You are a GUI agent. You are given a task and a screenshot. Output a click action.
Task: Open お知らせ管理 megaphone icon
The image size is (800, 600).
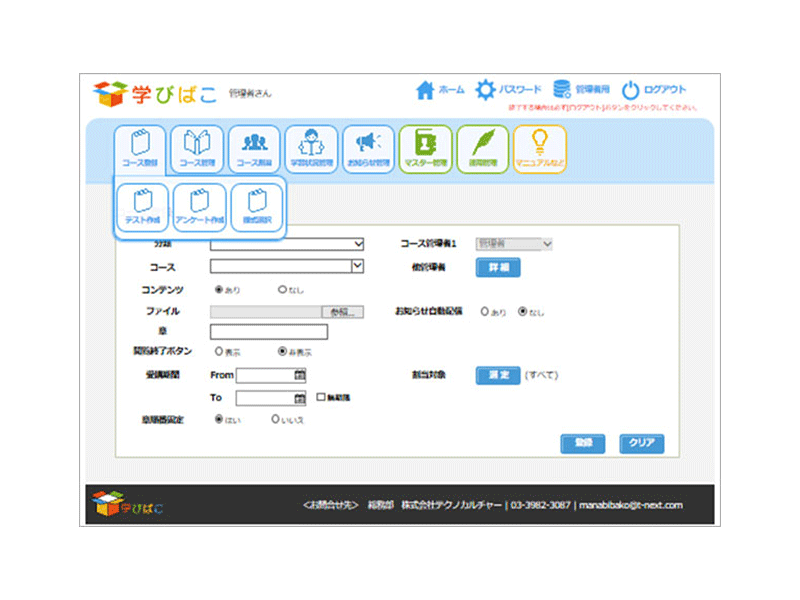[x=368, y=148]
